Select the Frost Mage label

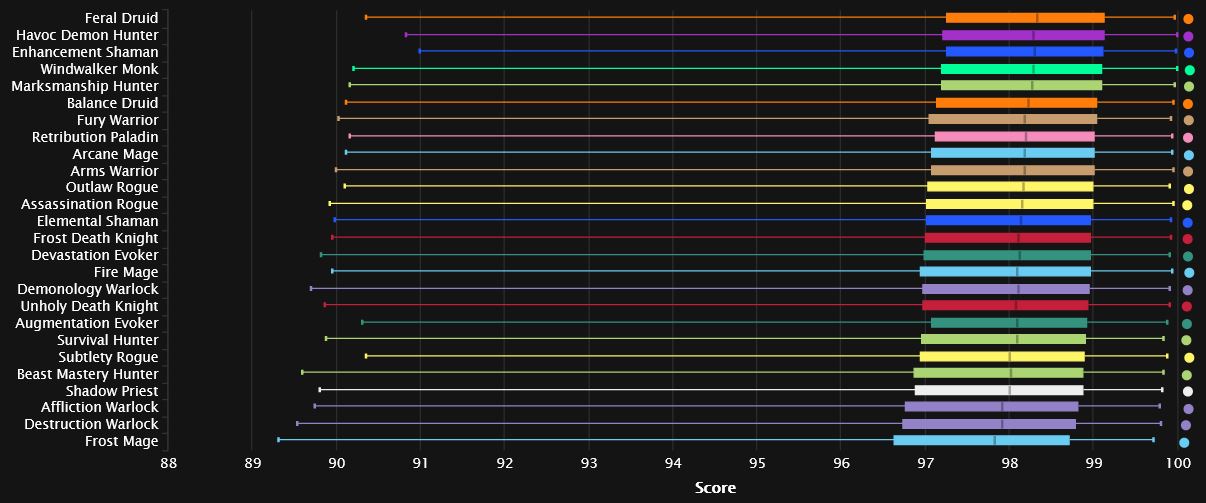point(122,442)
